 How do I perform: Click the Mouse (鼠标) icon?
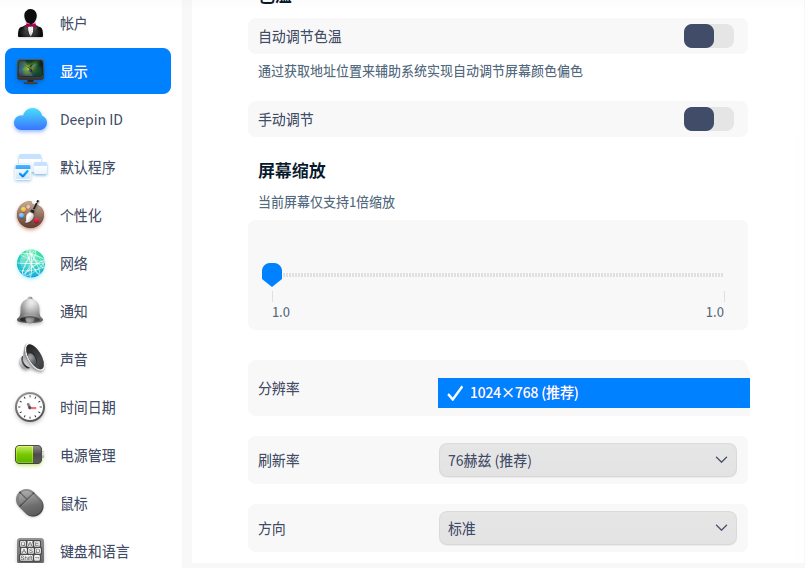coord(30,503)
